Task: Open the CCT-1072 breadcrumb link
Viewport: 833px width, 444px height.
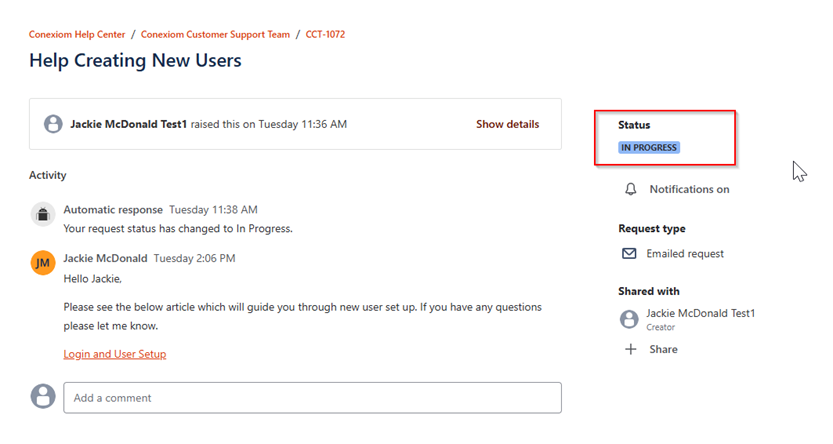Action: coord(326,34)
